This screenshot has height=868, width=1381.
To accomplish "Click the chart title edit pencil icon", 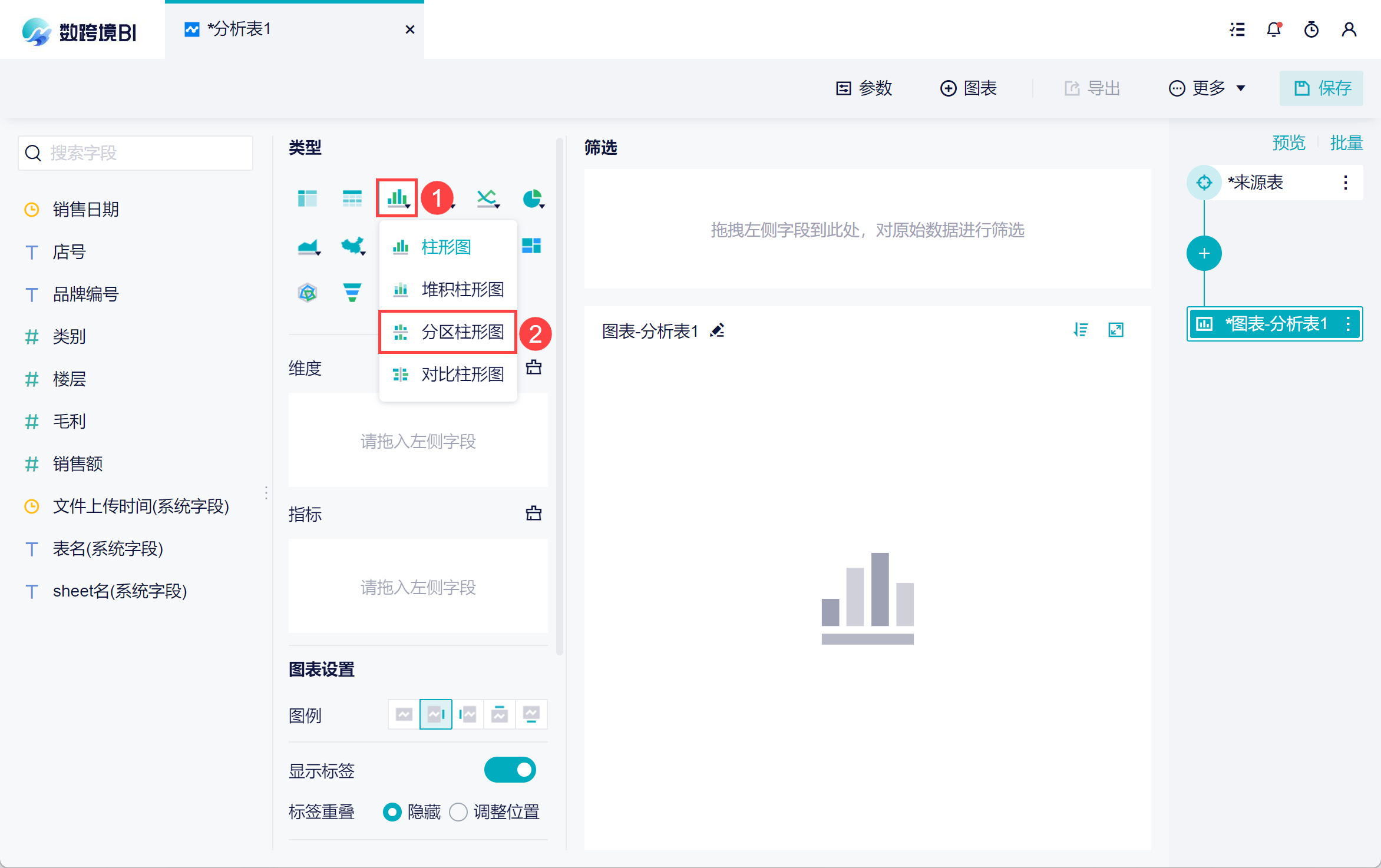I will click(717, 331).
